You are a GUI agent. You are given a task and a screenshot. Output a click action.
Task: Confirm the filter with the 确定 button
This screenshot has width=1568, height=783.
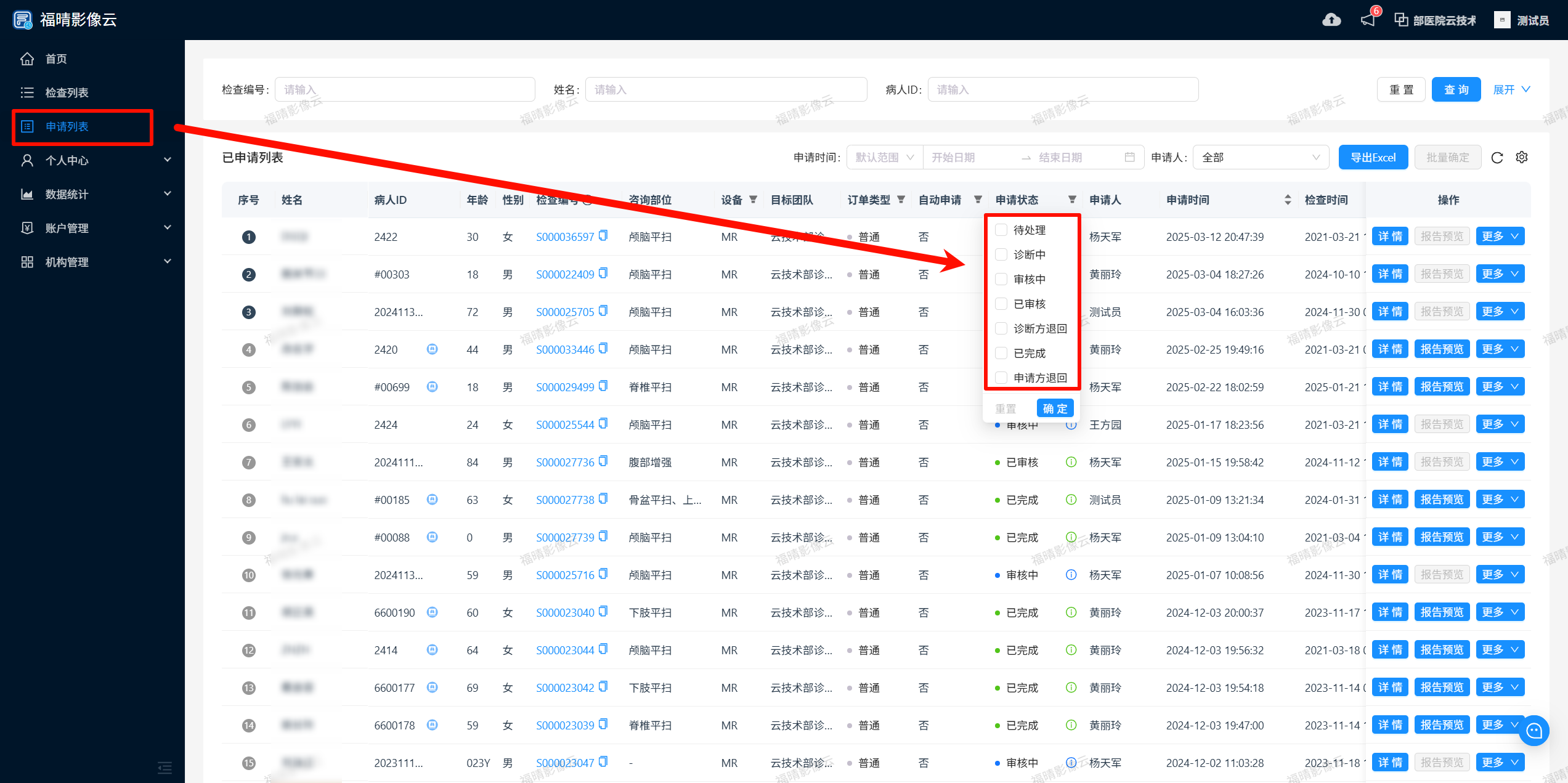[x=1055, y=408]
